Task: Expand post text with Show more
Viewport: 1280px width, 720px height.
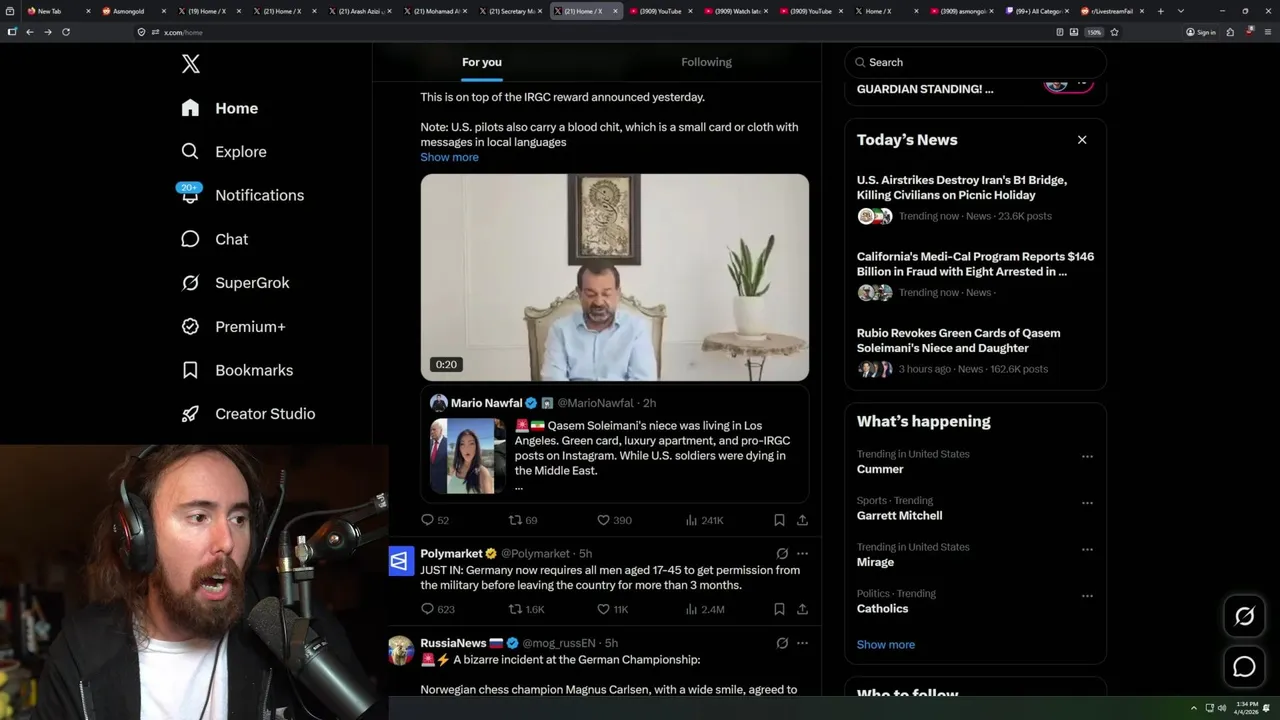Action: [x=449, y=157]
